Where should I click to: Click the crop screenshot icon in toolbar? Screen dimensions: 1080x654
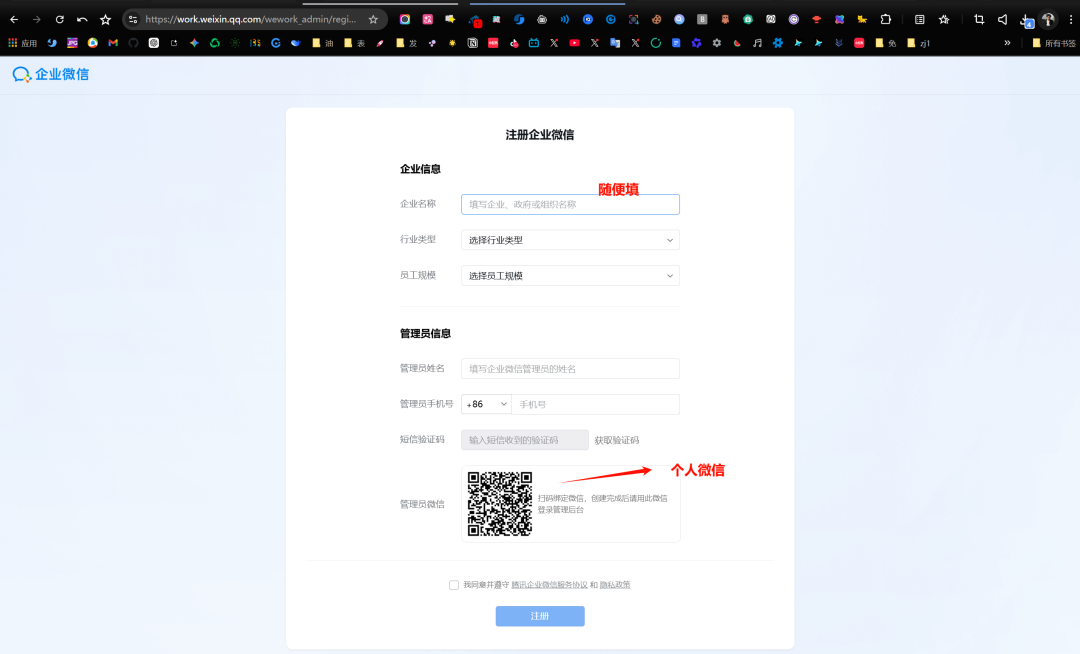point(979,19)
